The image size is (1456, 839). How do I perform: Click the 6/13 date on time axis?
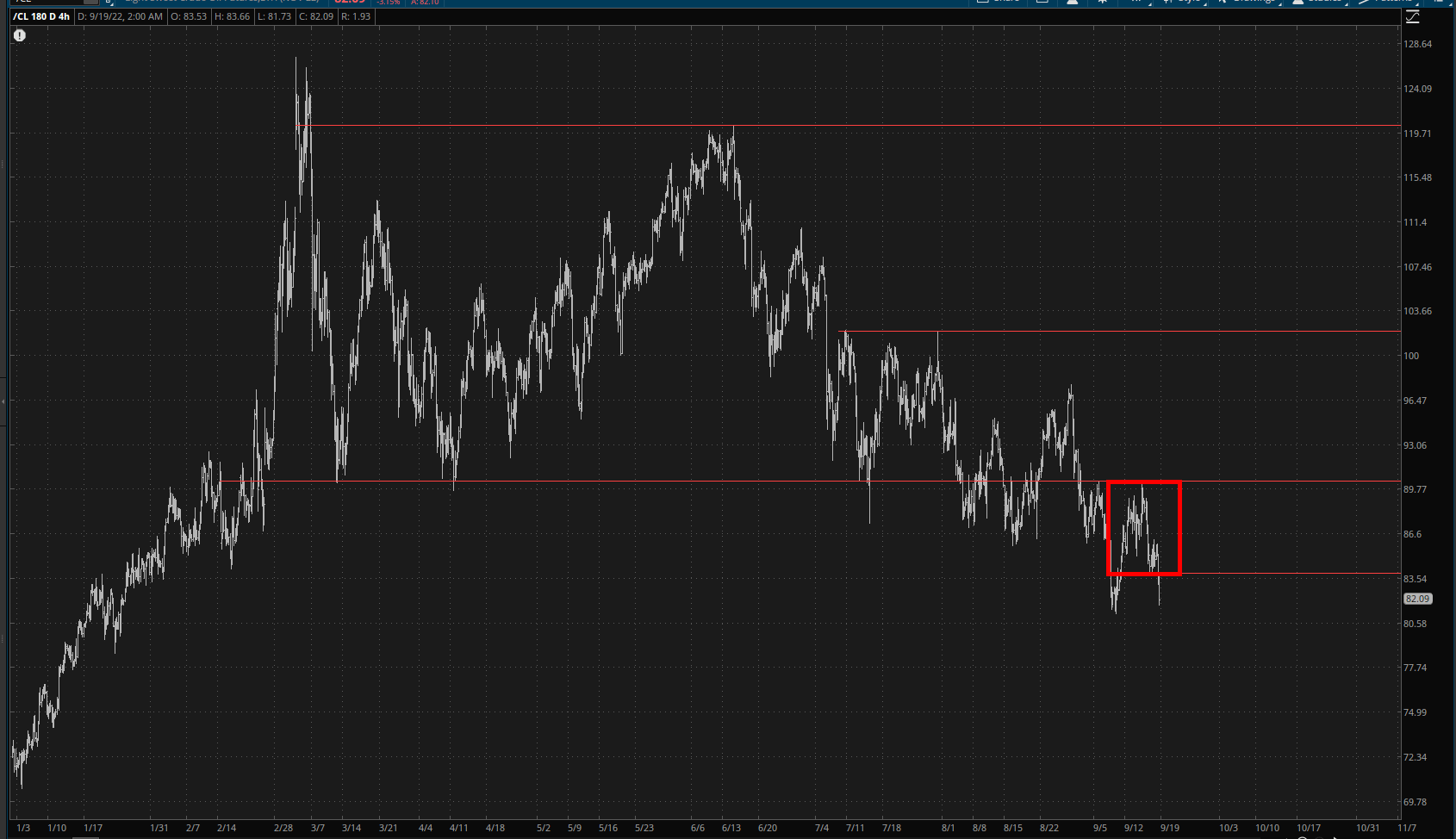731,828
